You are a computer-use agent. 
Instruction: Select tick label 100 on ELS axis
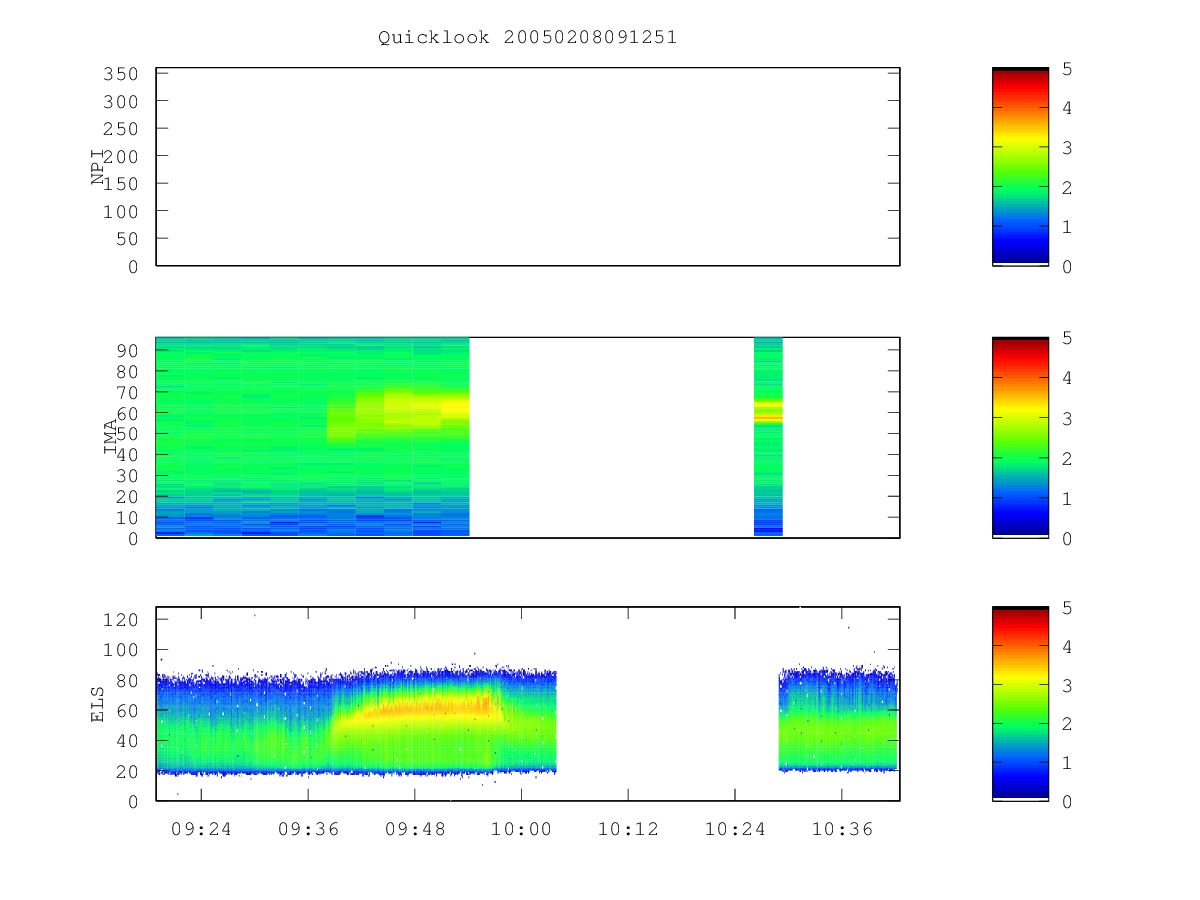(x=119, y=650)
